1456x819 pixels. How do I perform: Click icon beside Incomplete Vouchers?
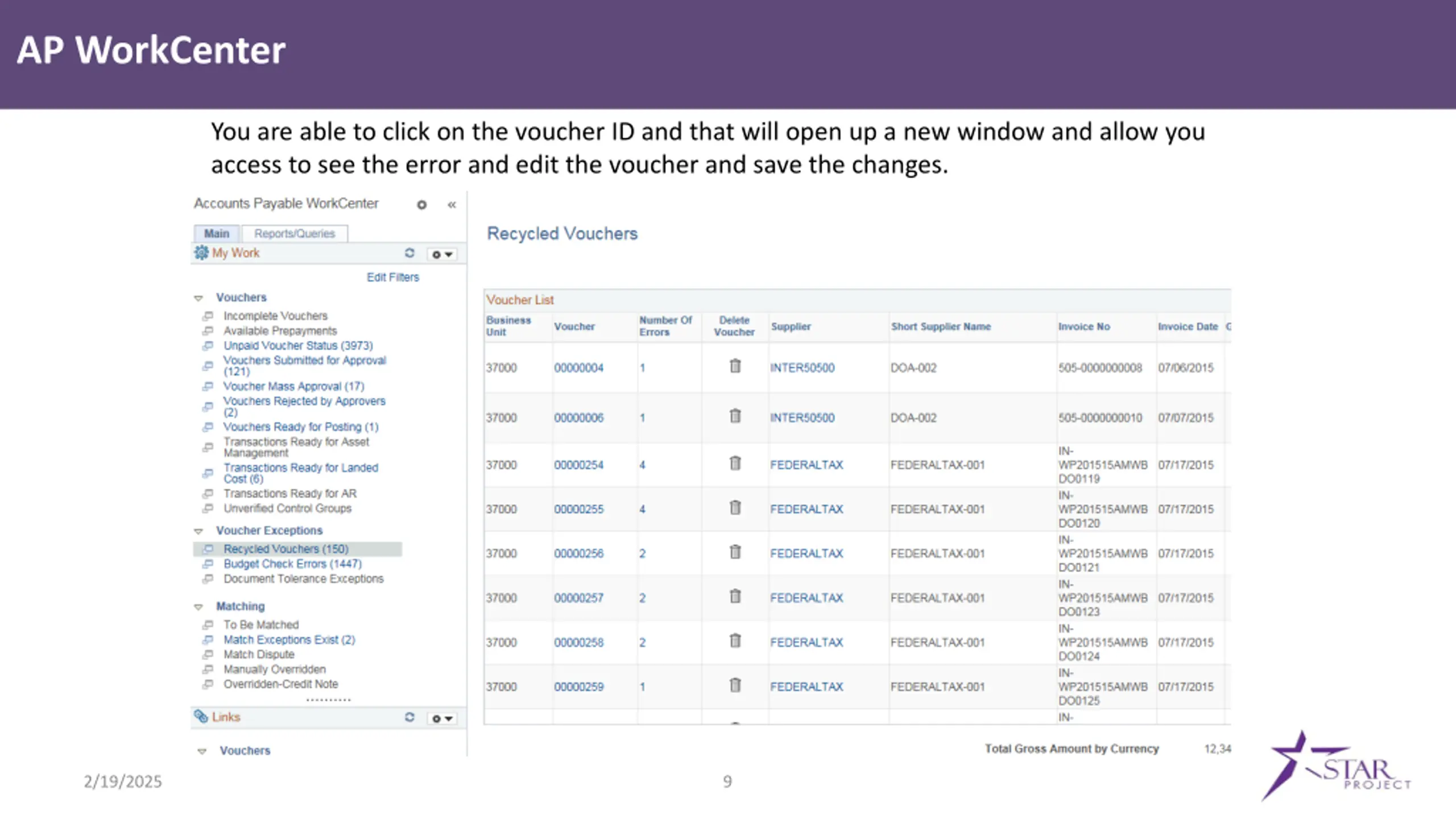coord(208,316)
